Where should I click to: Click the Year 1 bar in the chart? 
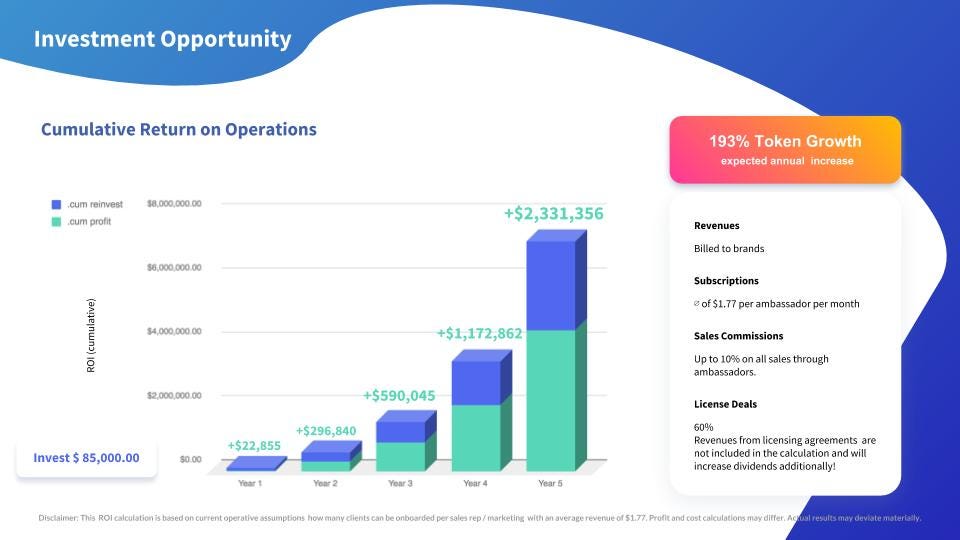(x=256, y=464)
